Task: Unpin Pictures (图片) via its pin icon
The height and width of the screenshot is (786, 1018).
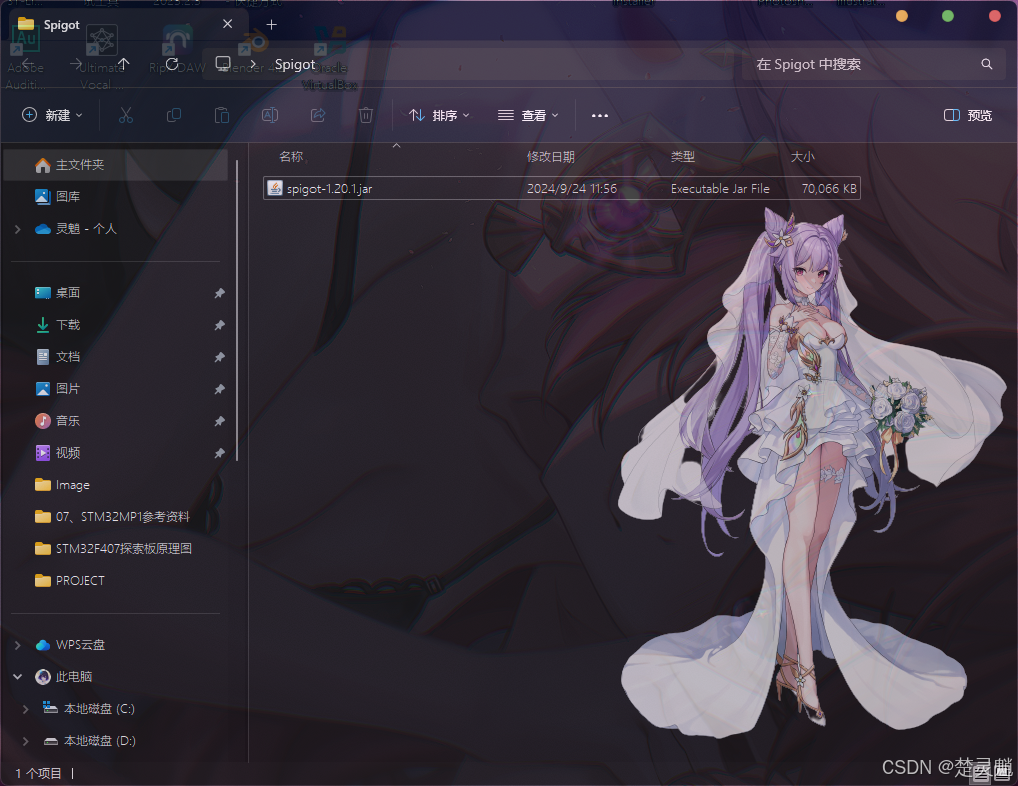Action: pos(219,389)
